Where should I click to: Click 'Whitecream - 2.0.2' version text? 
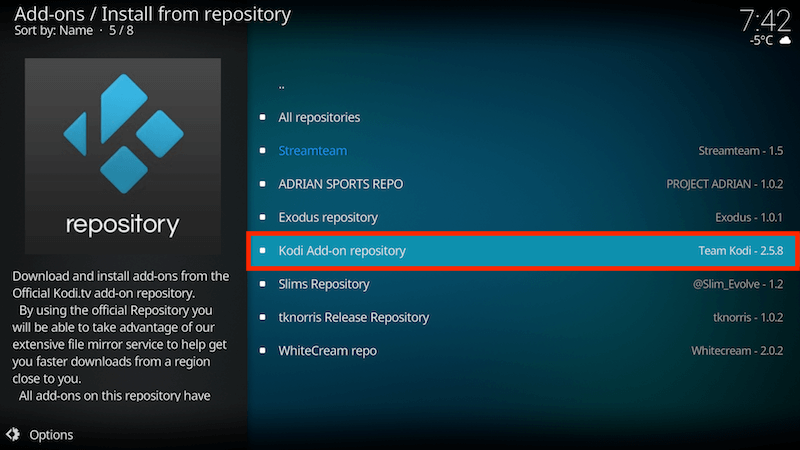pyautogui.click(x=737, y=351)
